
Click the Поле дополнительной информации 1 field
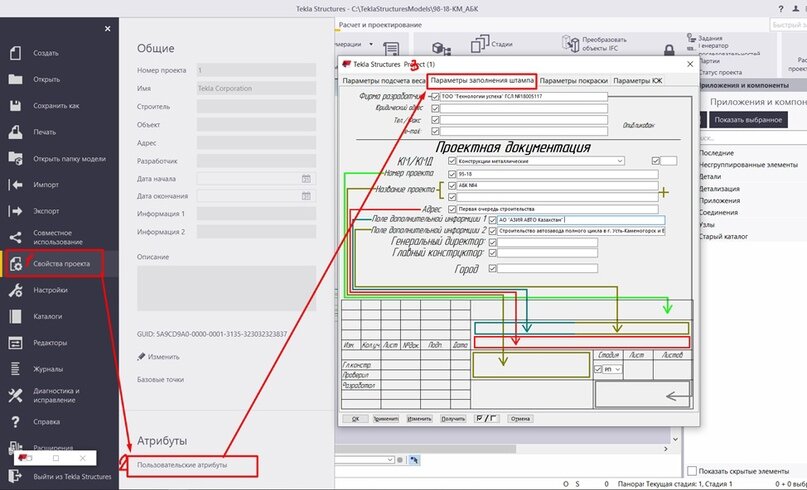point(581,220)
